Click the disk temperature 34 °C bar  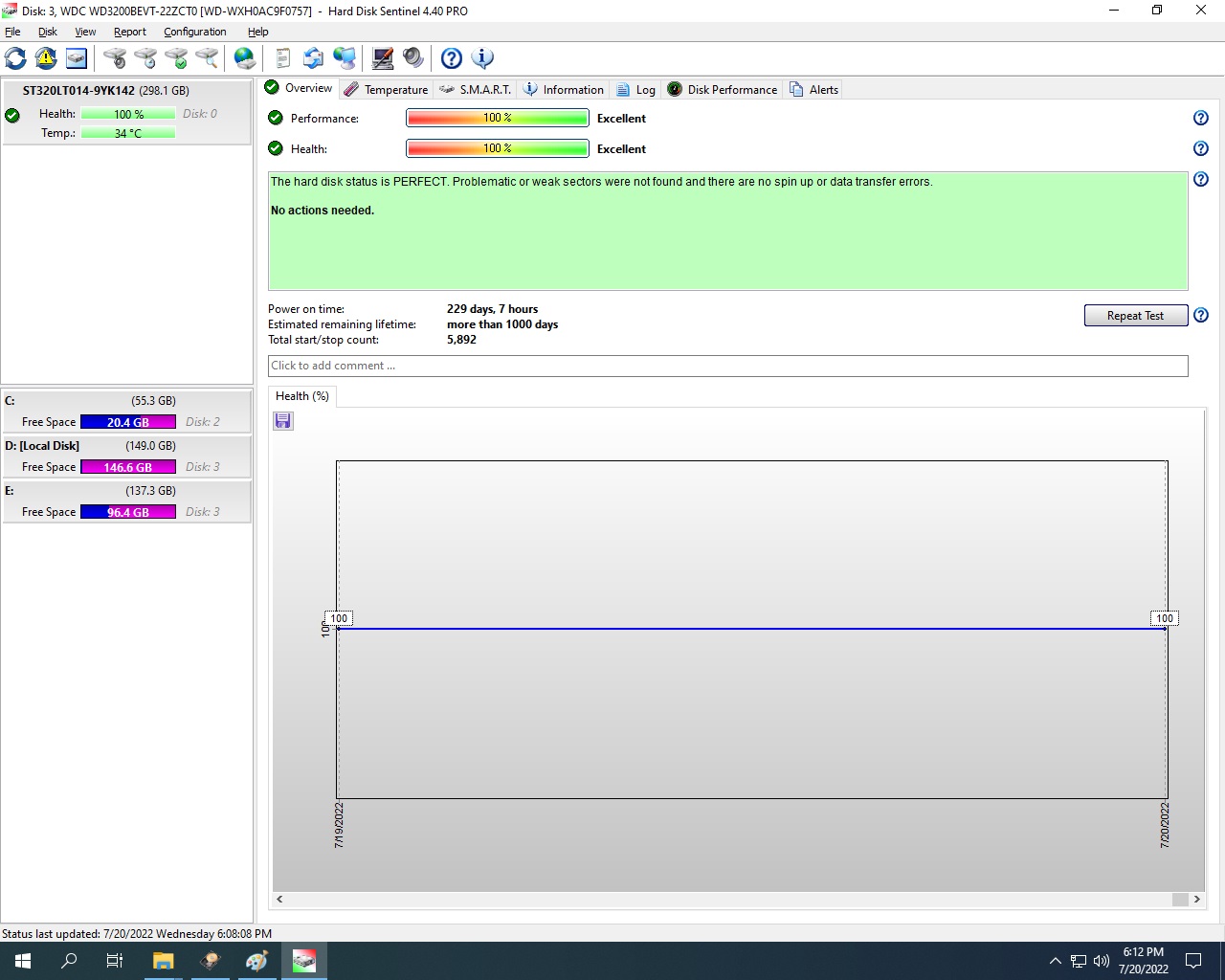[128, 133]
